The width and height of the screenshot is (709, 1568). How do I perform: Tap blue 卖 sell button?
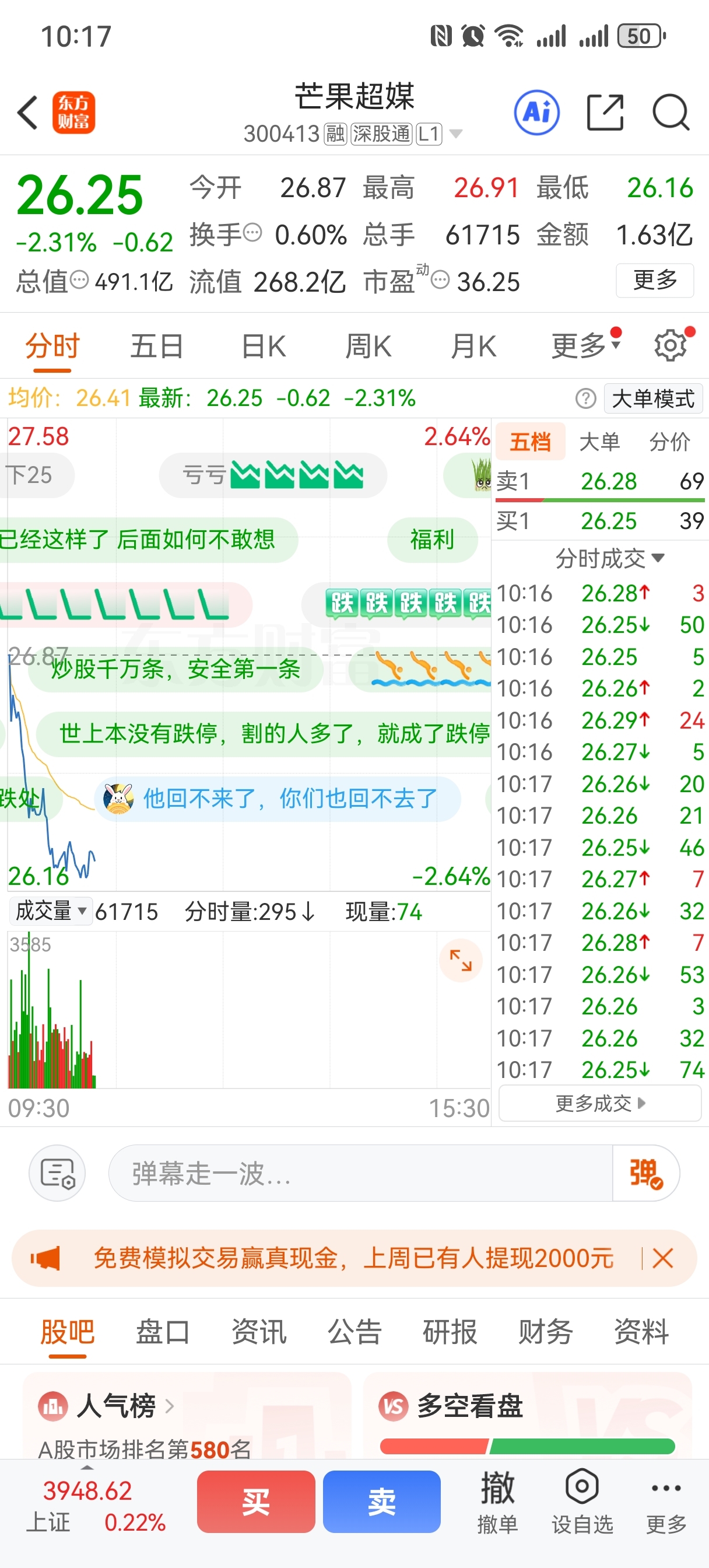click(381, 1501)
